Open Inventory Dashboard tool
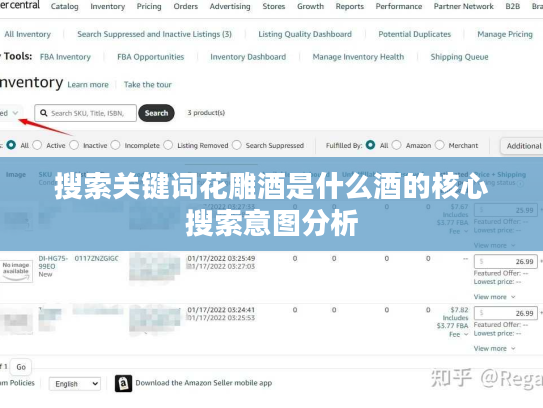This screenshot has width=543, height=408. coord(248,57)
